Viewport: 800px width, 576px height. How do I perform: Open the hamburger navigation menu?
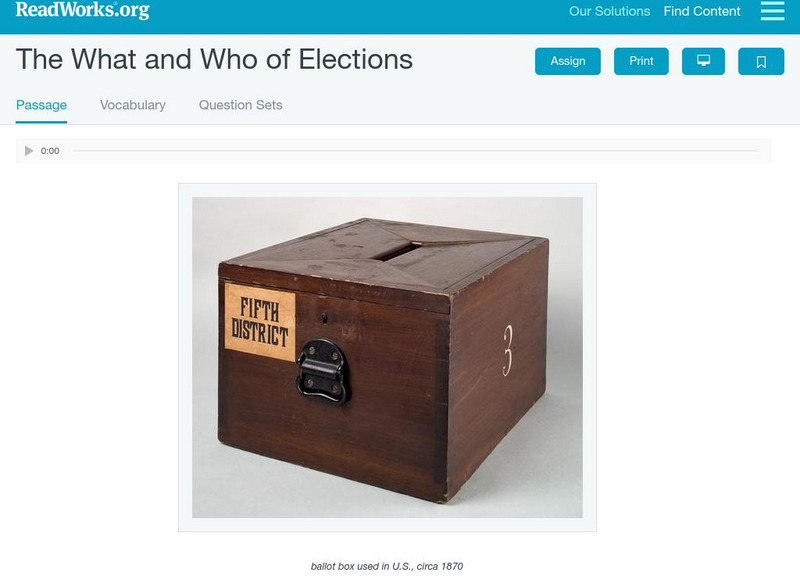(x=772, y=11)
